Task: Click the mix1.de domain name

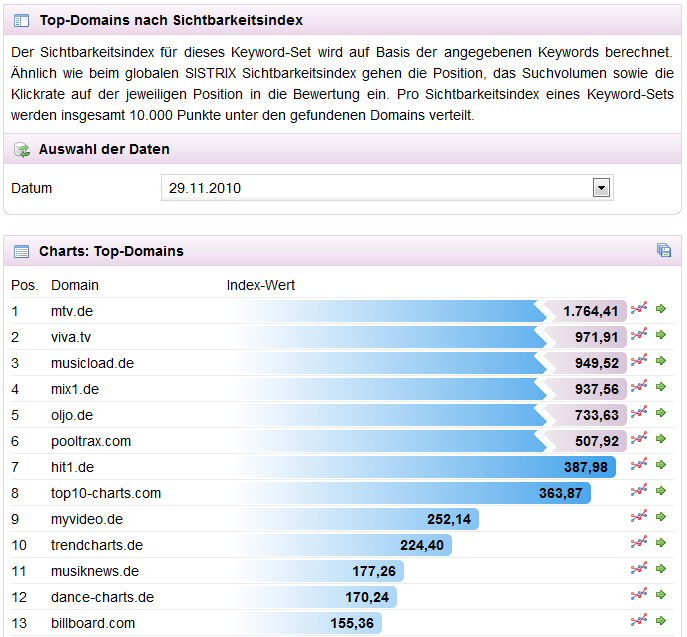Action: pyautogui.click(x=75, y=389)
